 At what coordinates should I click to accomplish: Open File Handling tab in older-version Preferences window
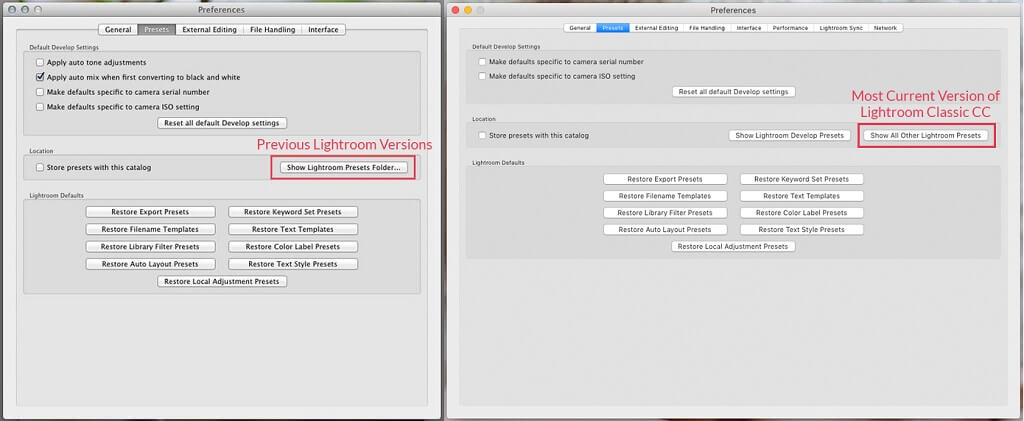coord(272,29)
